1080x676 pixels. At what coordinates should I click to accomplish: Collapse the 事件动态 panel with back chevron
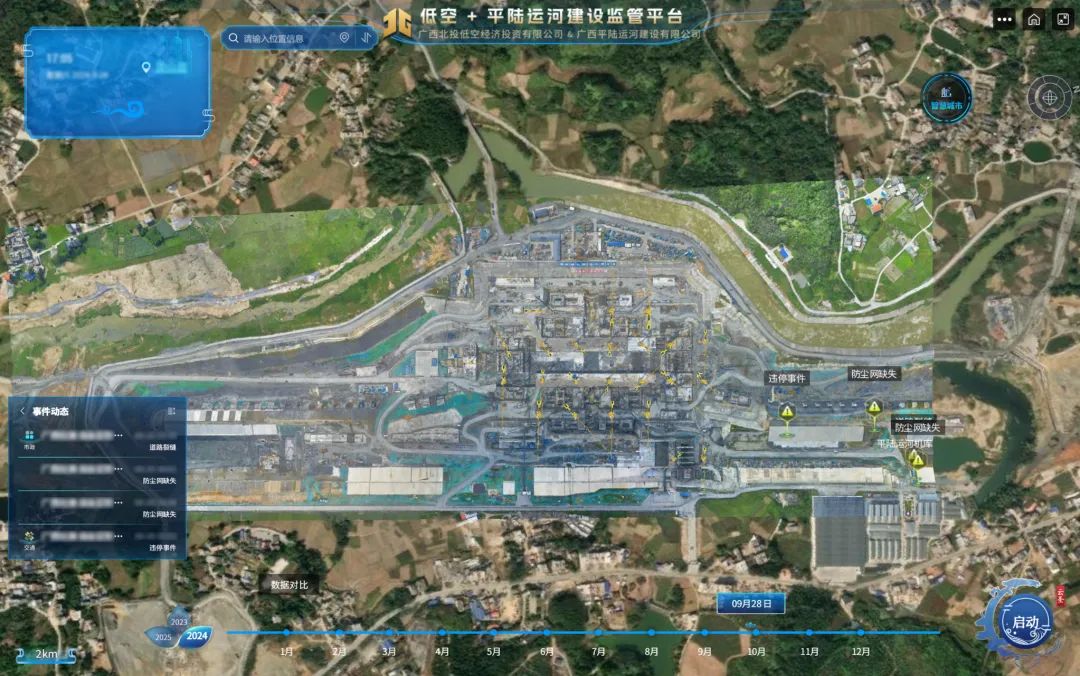[22, 411]
